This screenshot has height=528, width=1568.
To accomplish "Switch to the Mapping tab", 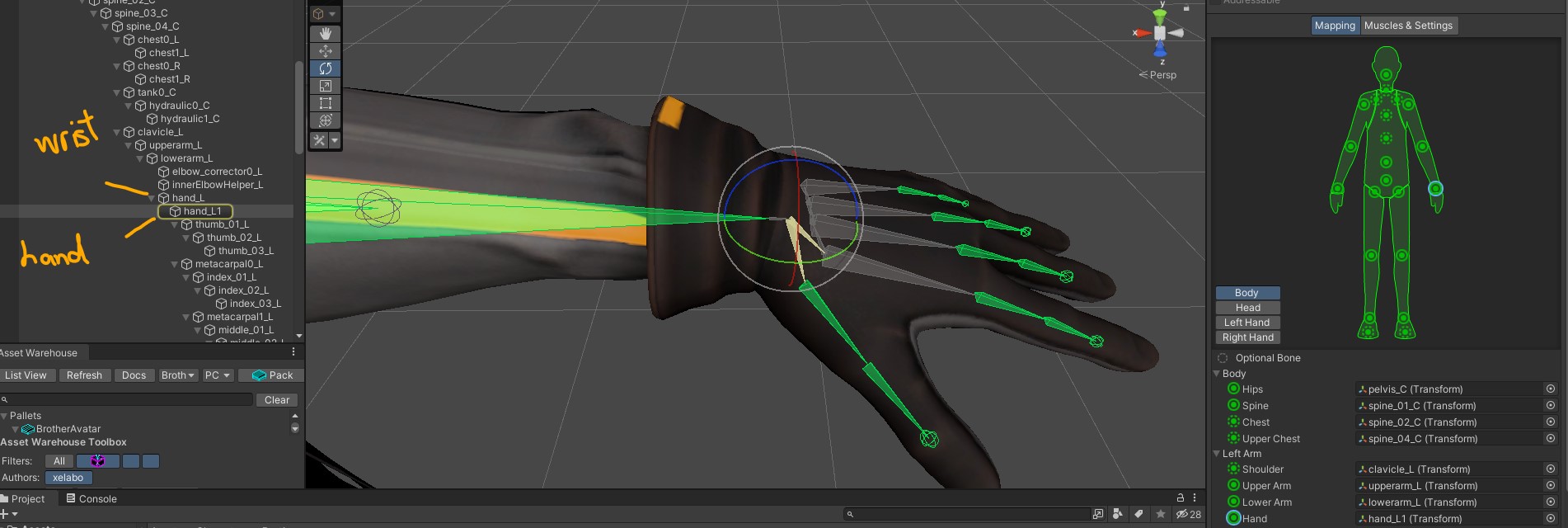I will pos(1335,26).
